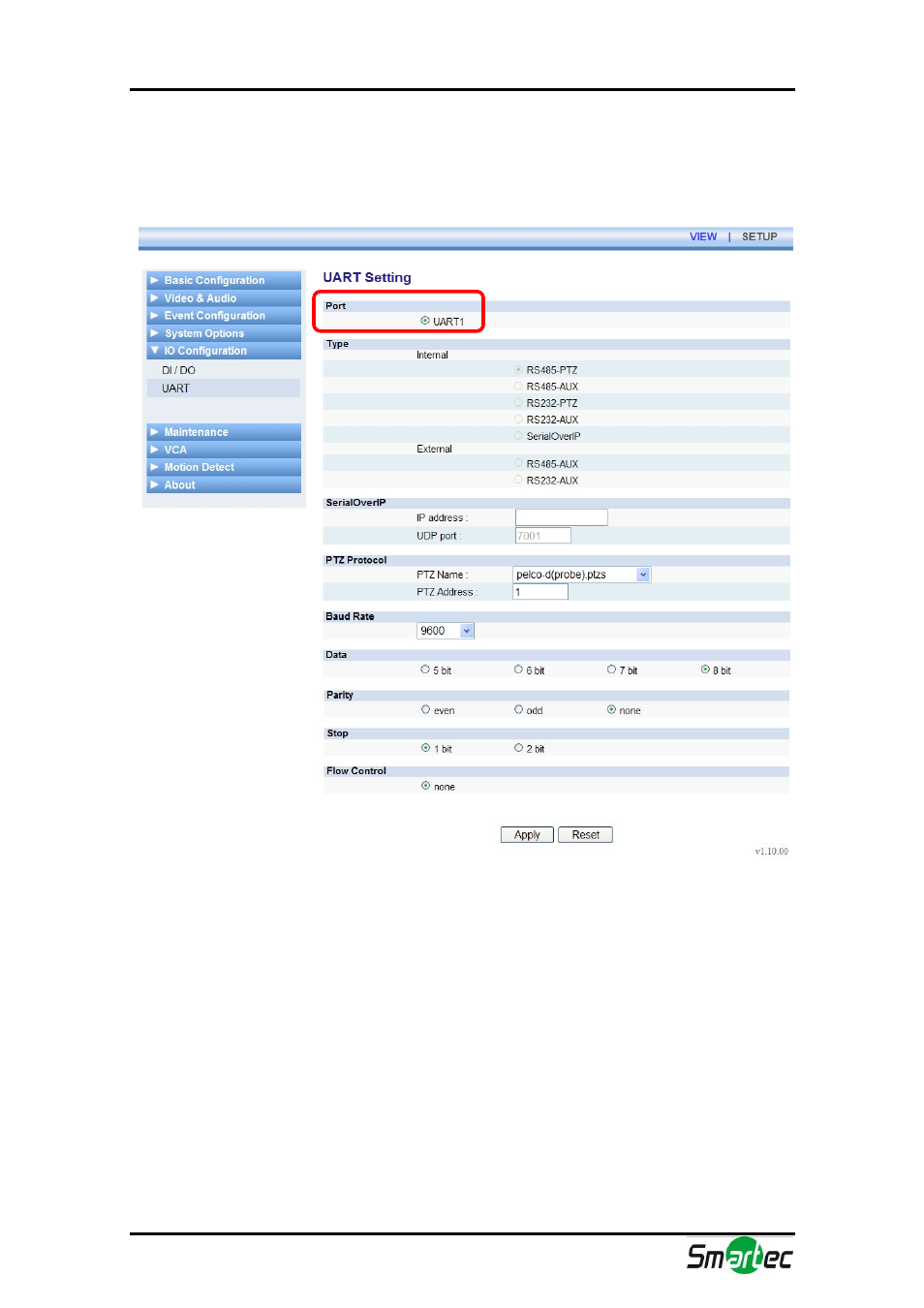Select Internal RS232-AUX type
Image resolution: width=924 pixels, height=1308 pixels.
[x=518, y=420]
